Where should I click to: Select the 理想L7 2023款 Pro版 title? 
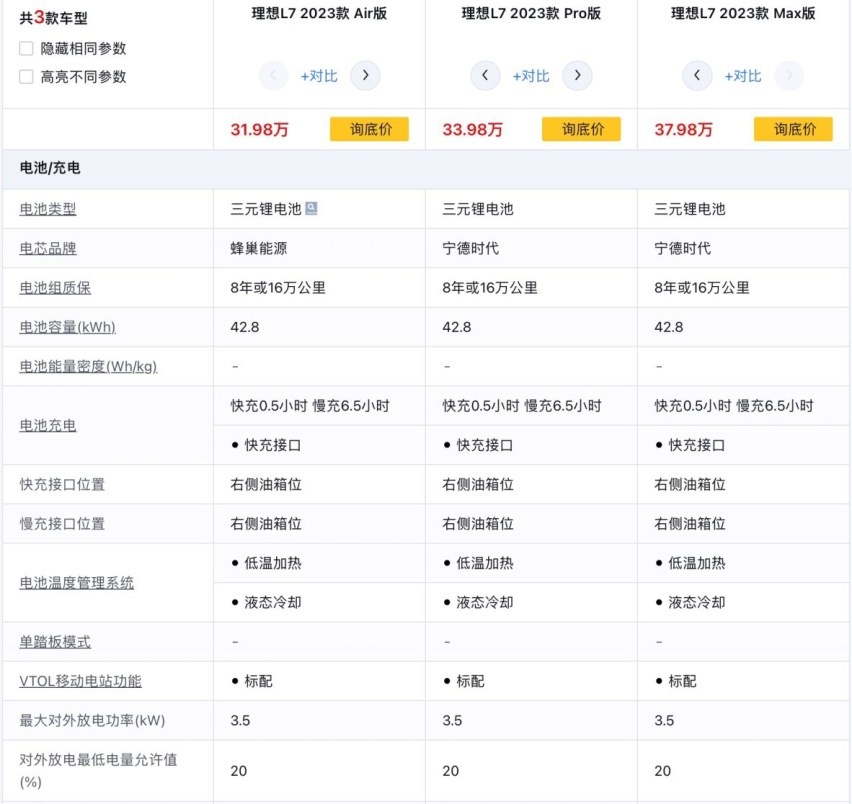[531, 14]
